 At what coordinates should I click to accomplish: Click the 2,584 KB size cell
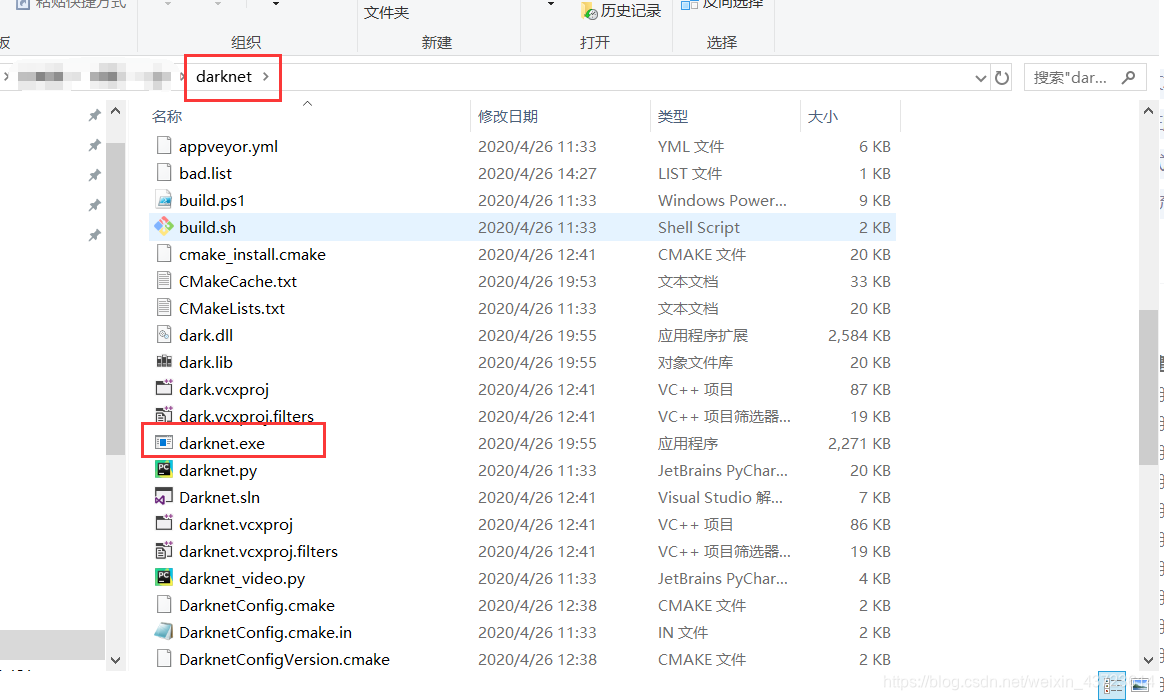860,336
